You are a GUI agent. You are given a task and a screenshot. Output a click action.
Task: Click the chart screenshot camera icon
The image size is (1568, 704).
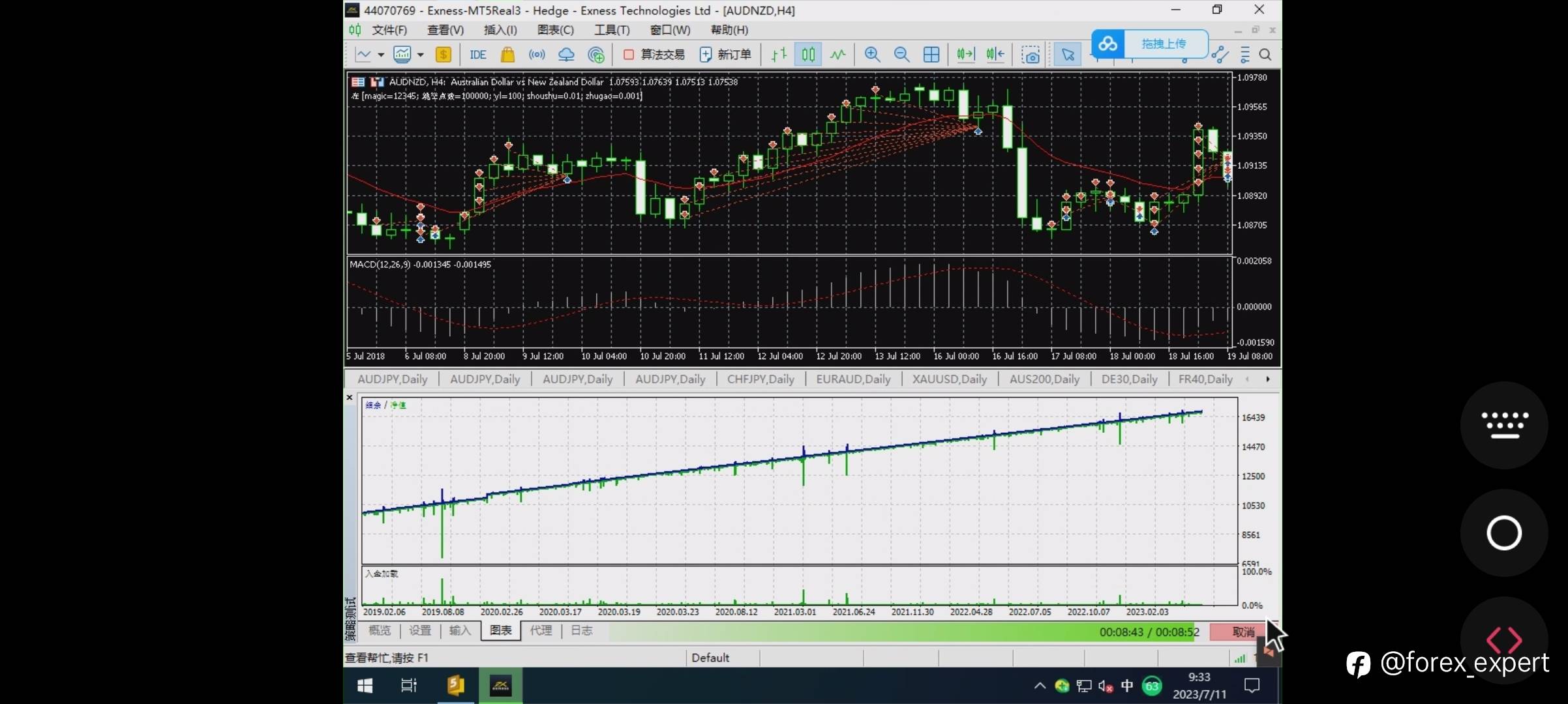coord(1031,55)
